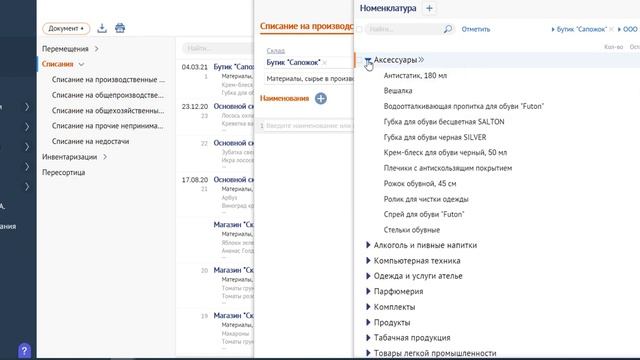Select Губка для обуви черная SILVER

[435, 137]
